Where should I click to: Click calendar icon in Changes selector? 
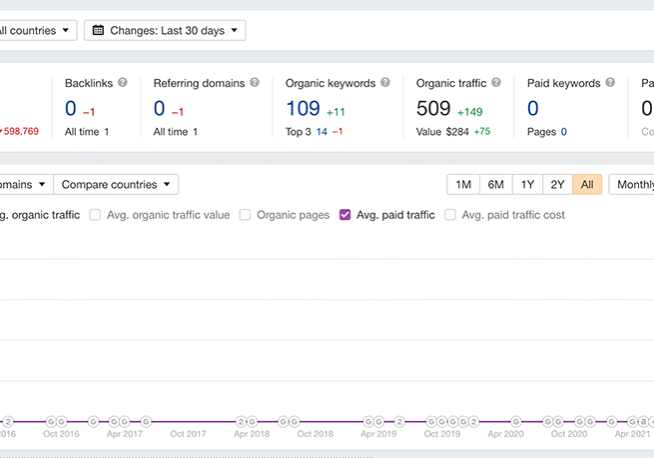pyautogui.click(x=98, y=31)
